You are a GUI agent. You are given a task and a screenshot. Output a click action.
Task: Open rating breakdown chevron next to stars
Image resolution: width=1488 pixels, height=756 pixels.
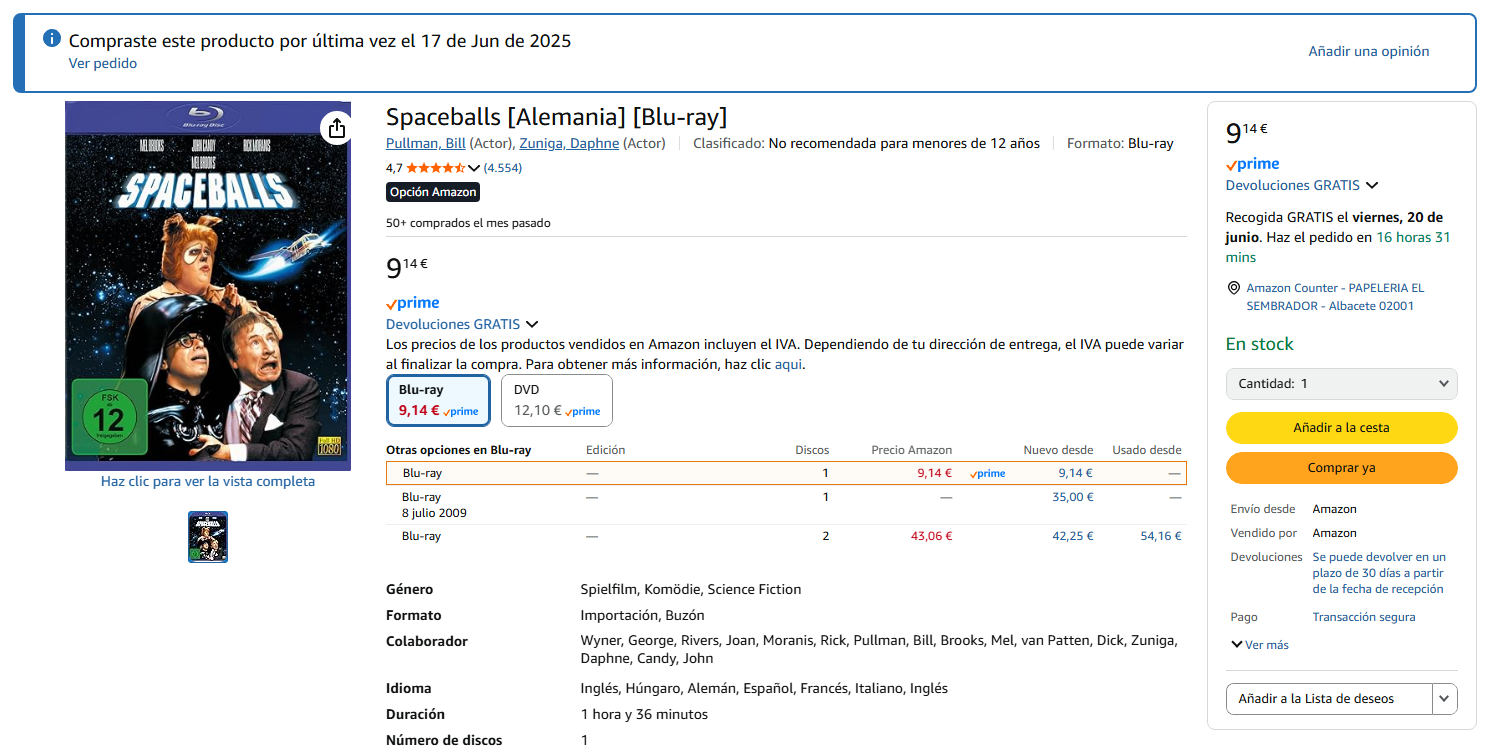(x=474, y=168)
